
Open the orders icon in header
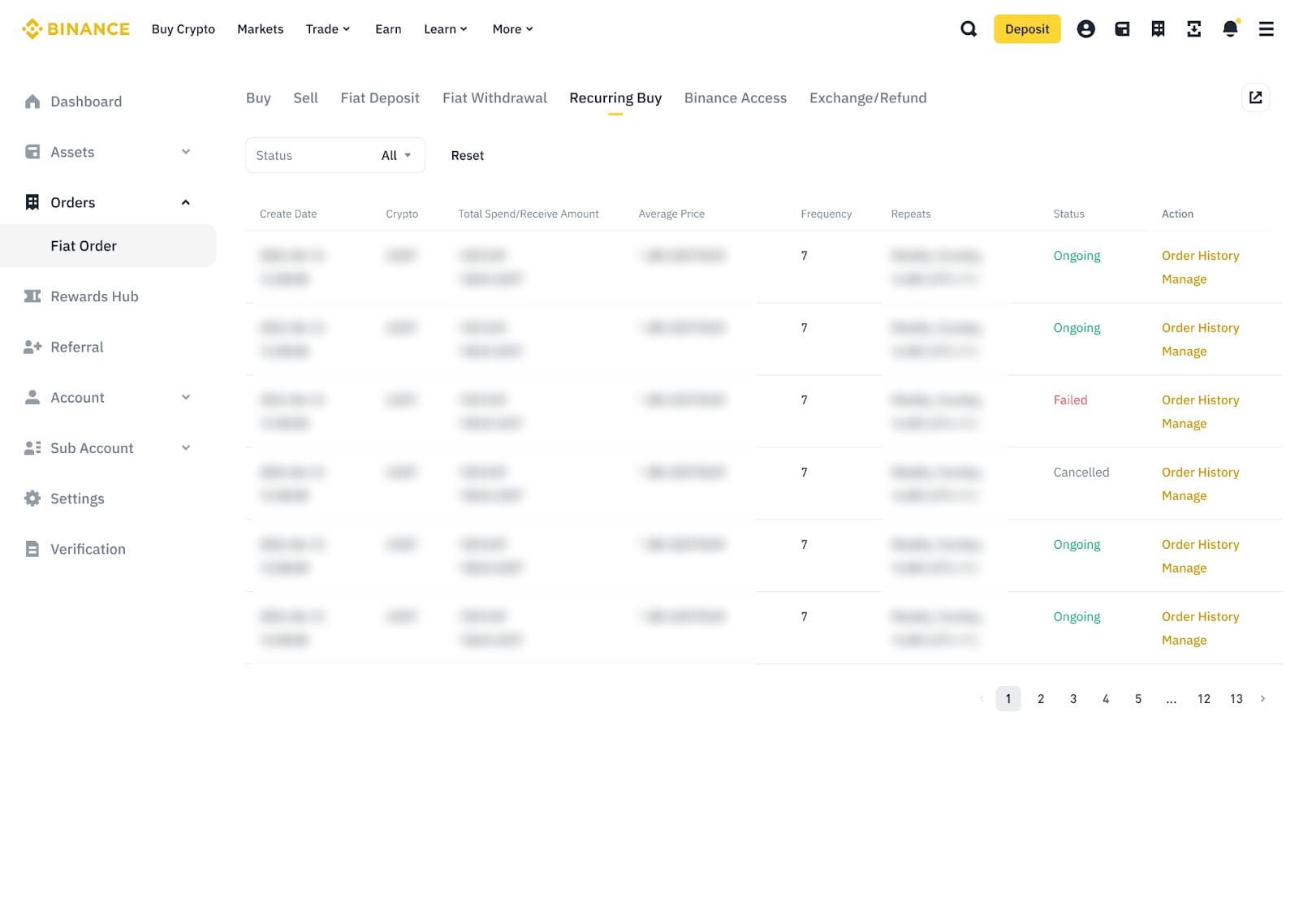[1158, 29]
